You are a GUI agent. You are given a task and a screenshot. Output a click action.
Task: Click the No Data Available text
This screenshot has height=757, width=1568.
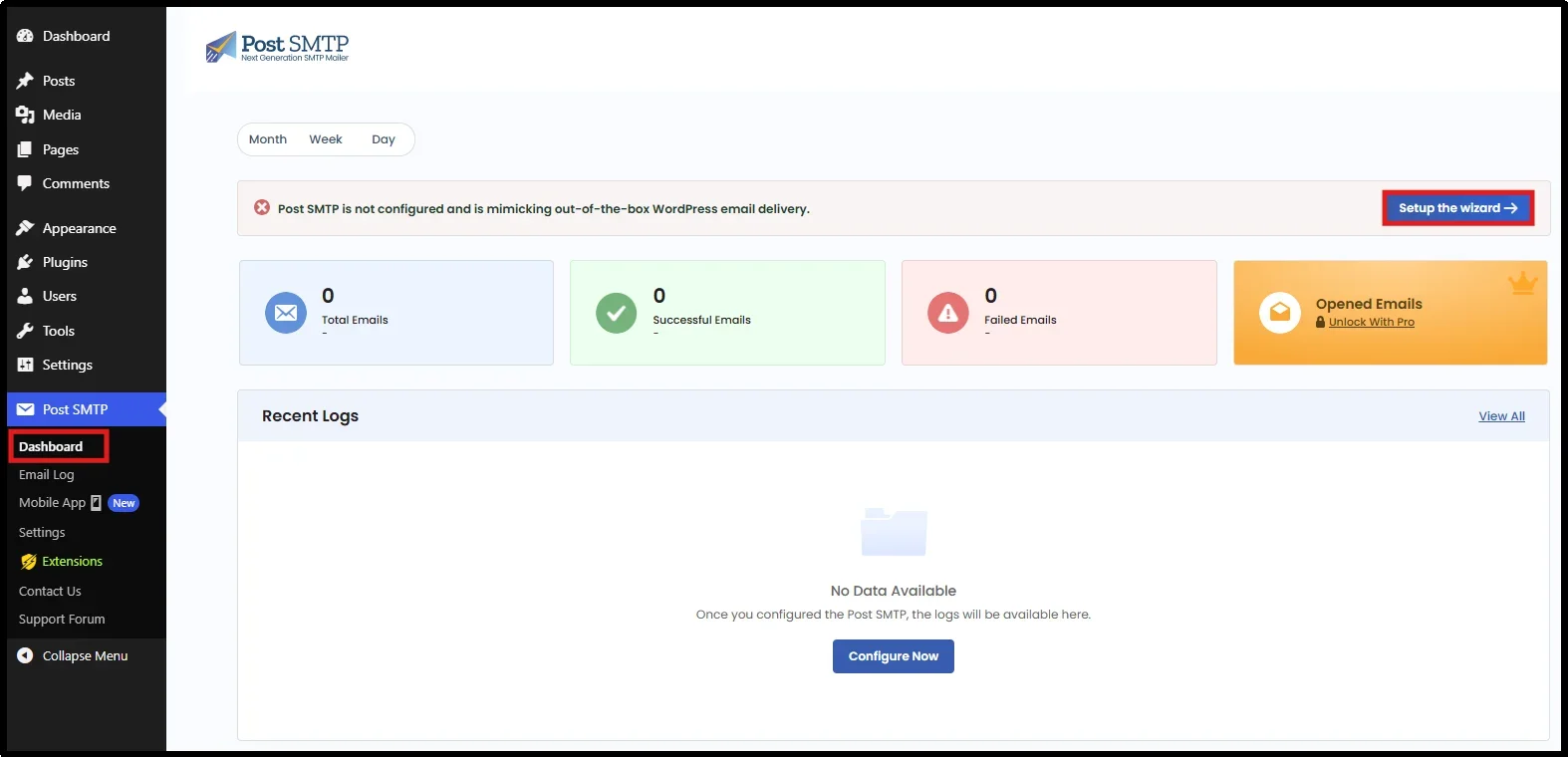(894, 591)
